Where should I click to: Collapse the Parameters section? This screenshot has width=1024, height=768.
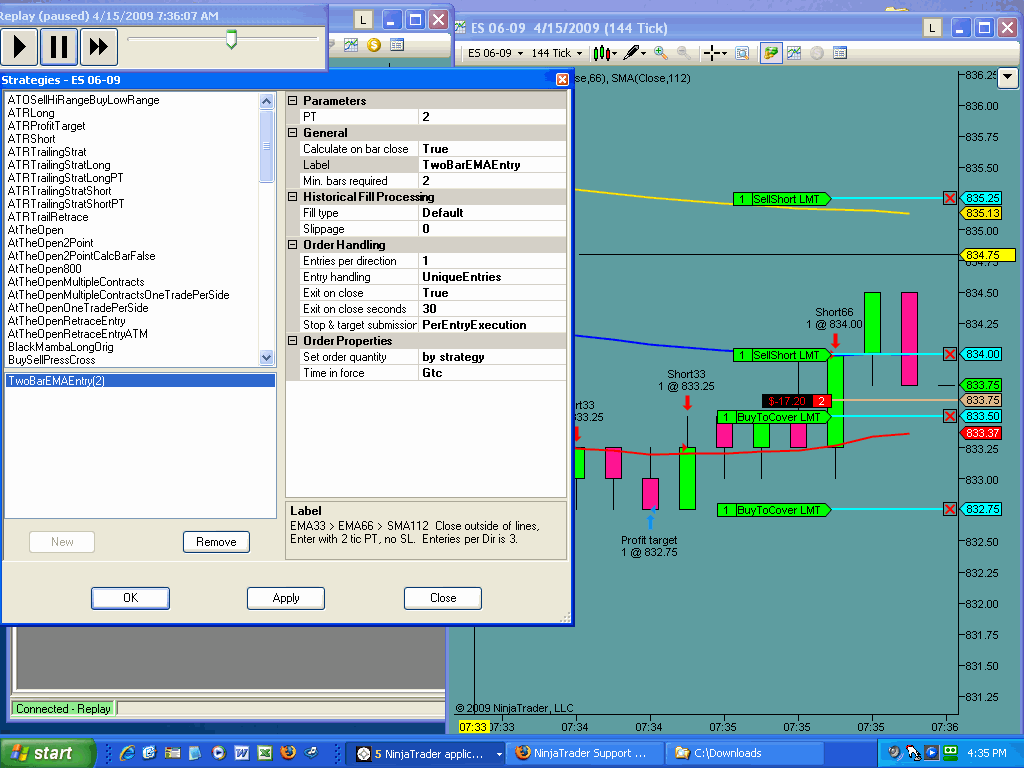click(293, 101)
